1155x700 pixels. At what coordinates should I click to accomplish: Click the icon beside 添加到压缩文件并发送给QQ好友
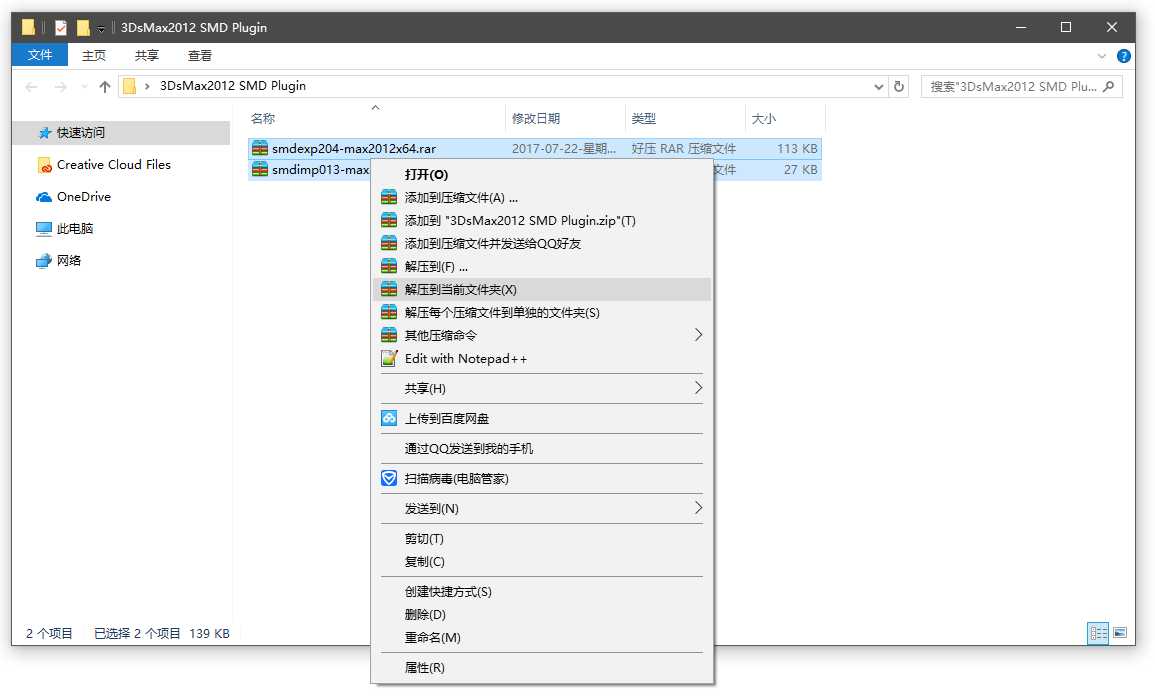pos(389,243)
